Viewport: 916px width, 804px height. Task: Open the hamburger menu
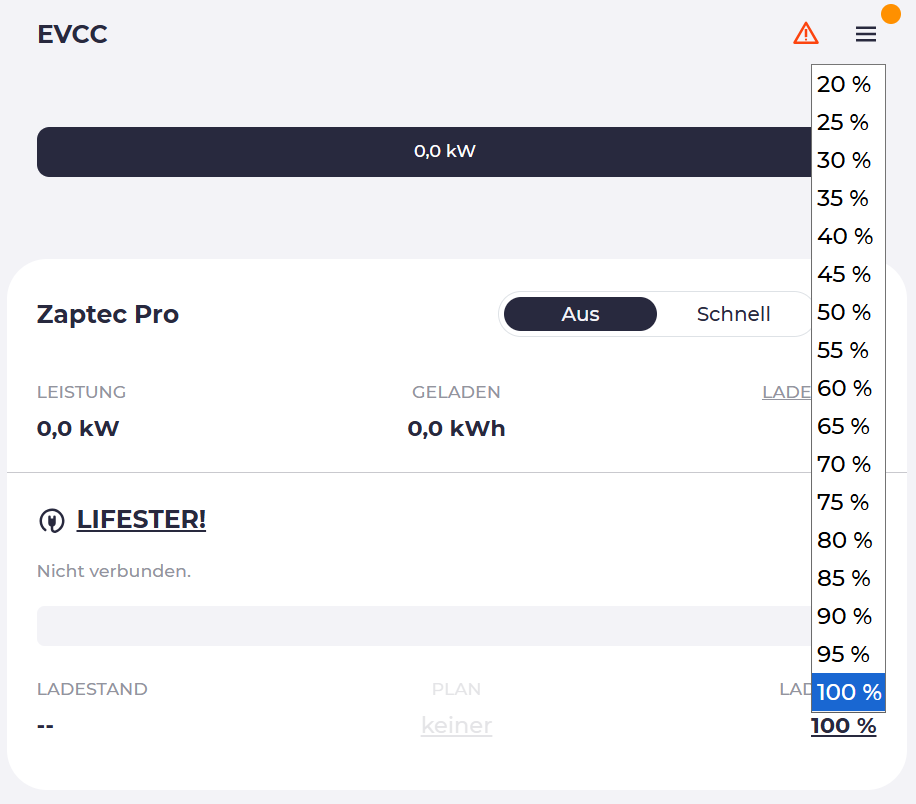(x=866, y=34)
